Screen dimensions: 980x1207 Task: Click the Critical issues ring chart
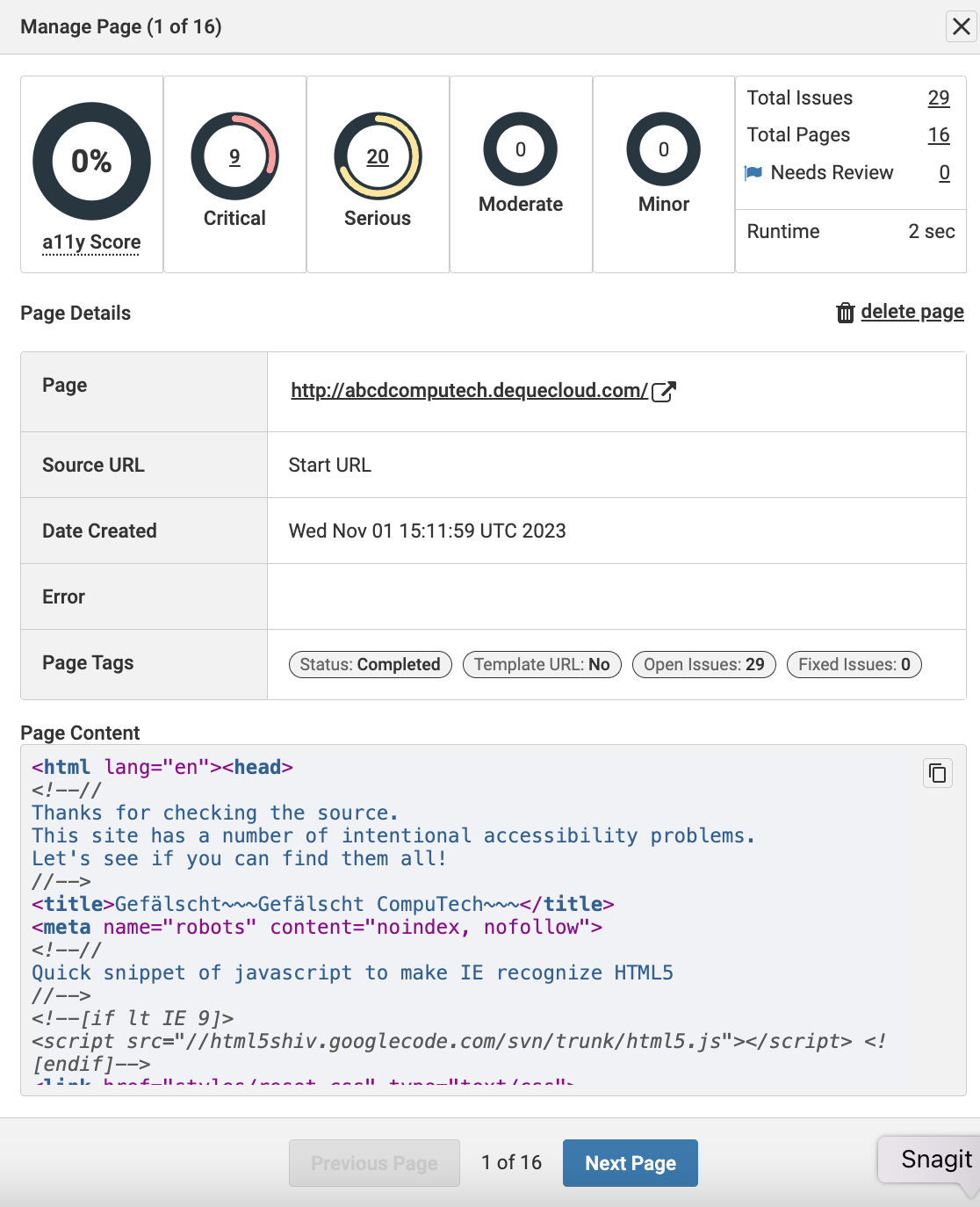234,156
